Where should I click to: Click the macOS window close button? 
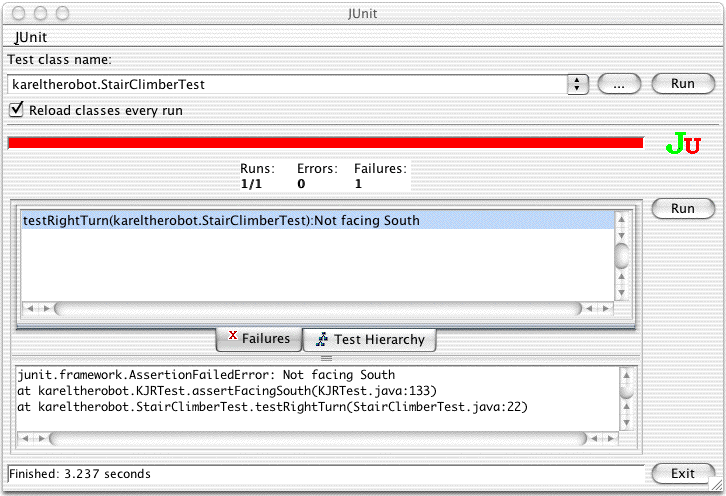coord(17,13)
